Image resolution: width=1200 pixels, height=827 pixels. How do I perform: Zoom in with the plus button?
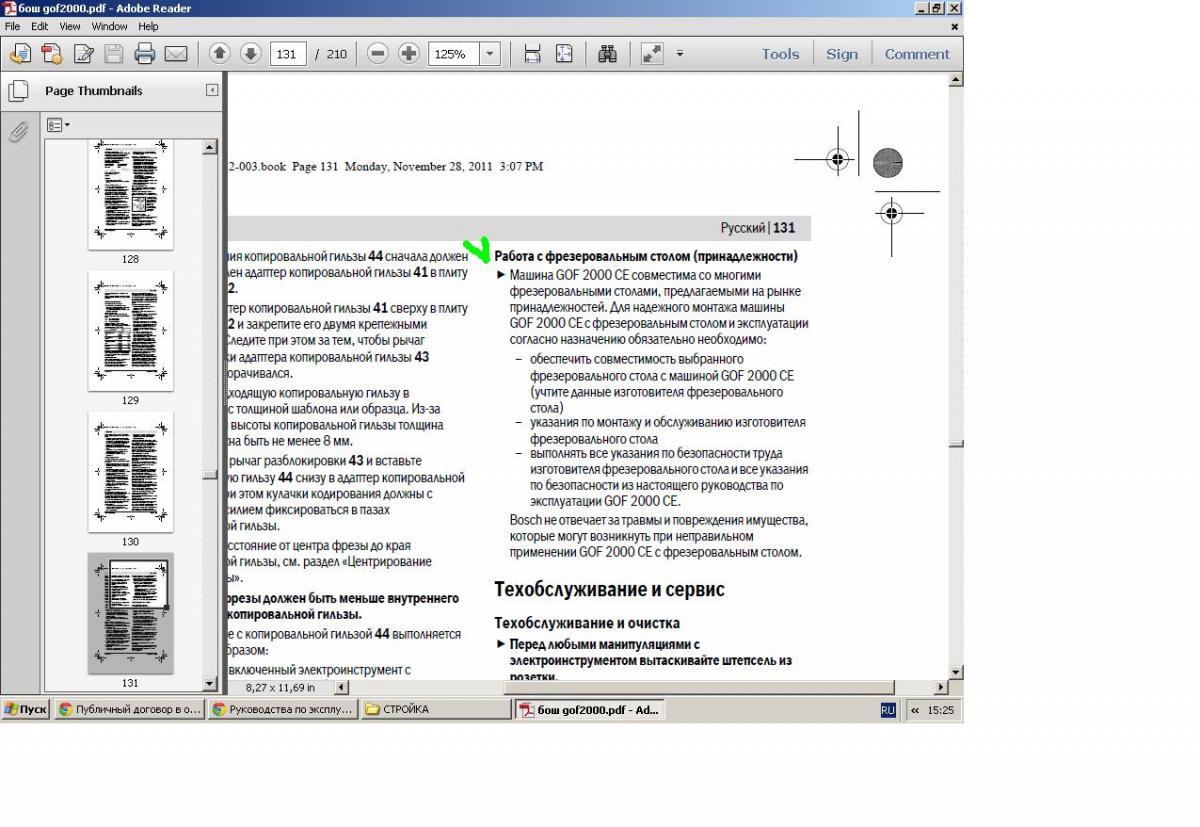click(408, 54)
